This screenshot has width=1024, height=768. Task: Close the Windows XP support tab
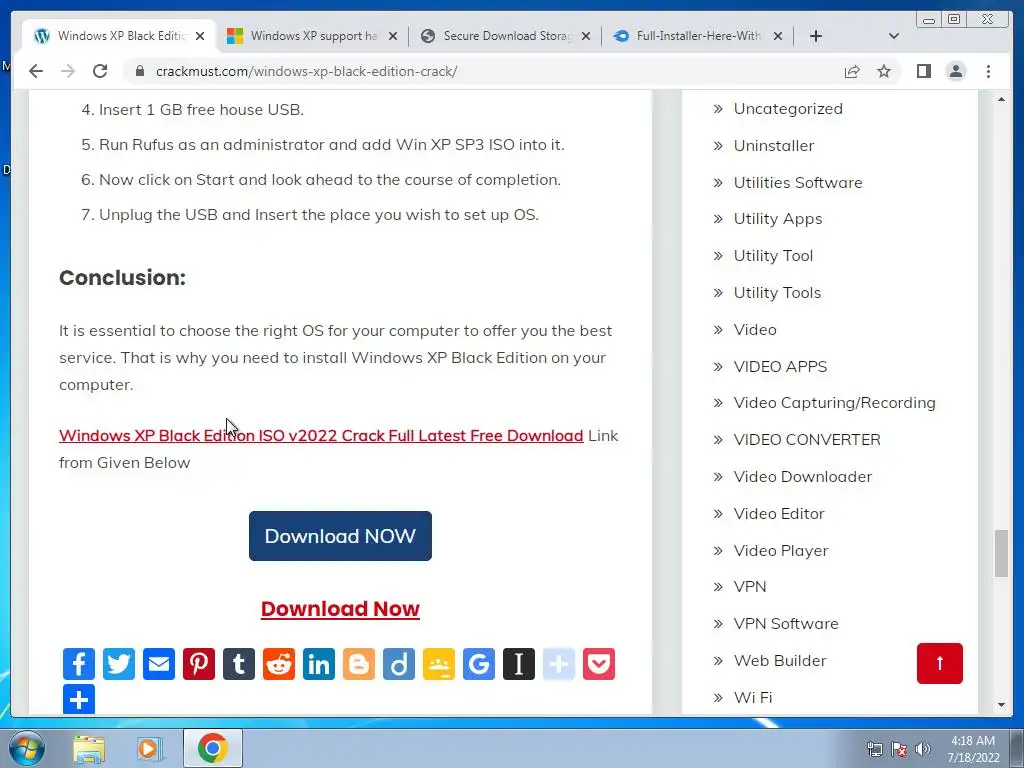point(392,37)
